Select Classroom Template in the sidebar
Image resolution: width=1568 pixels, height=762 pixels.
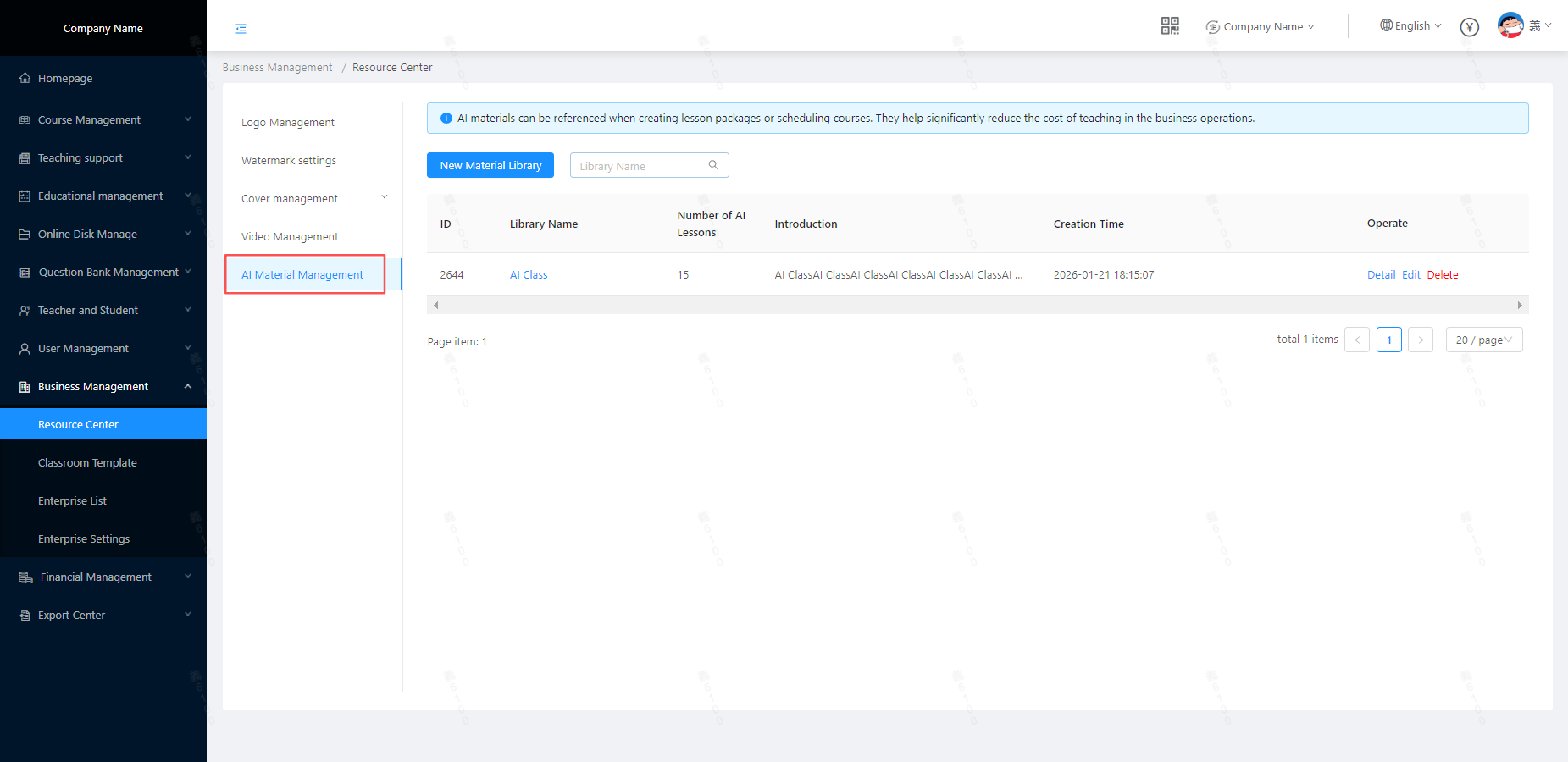(87, 462)
